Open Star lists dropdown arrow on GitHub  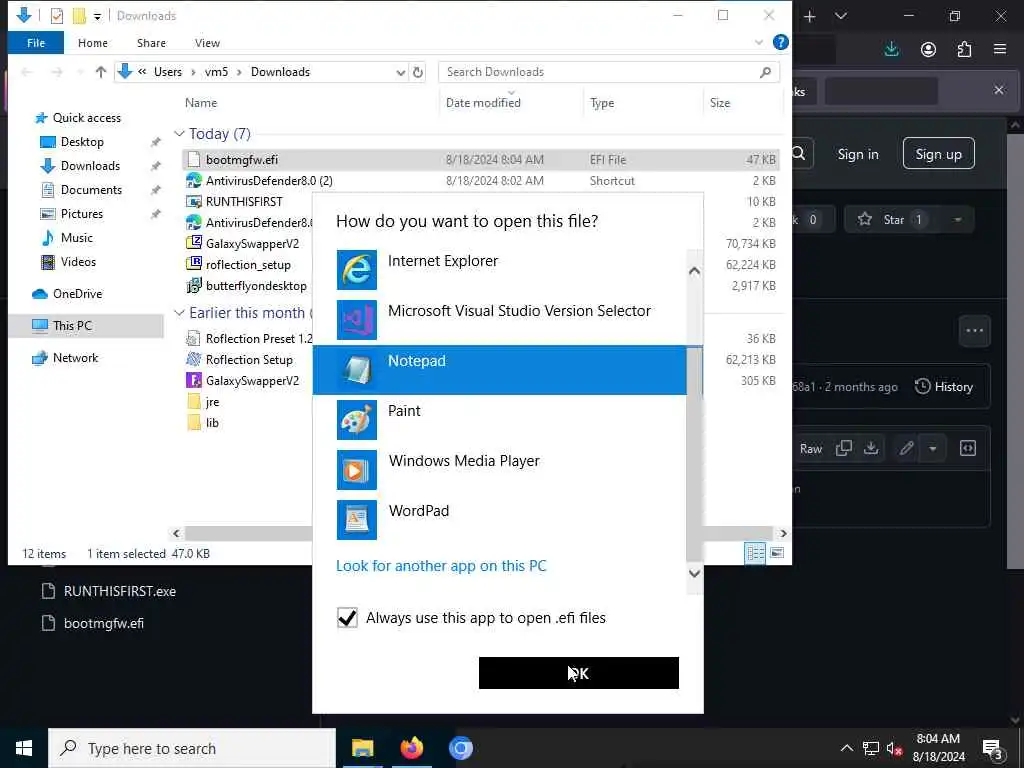point(957,219)
